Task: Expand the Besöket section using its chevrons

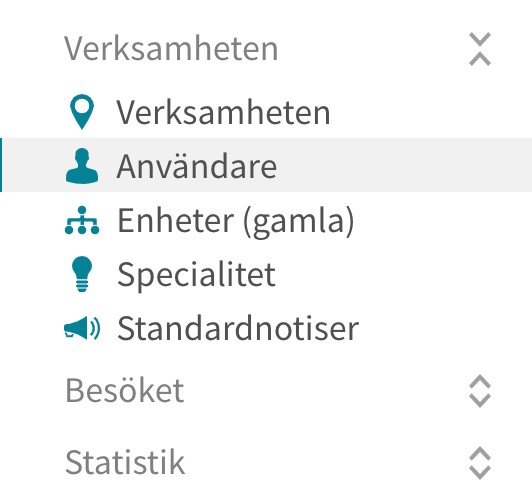Action: 480,391
